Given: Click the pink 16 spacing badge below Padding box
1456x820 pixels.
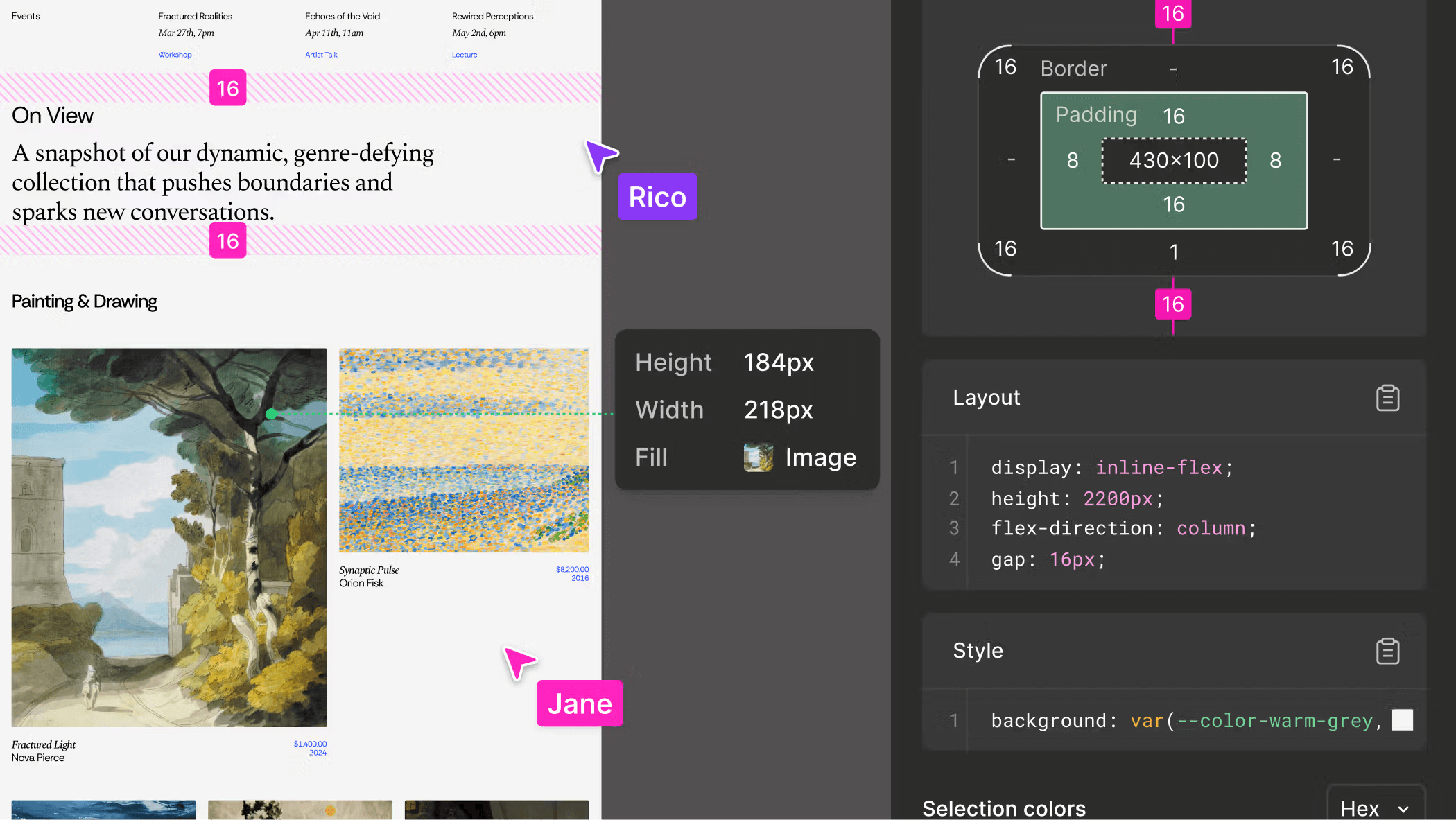Looking at the screenshot, I should [x=1172, y=304].
